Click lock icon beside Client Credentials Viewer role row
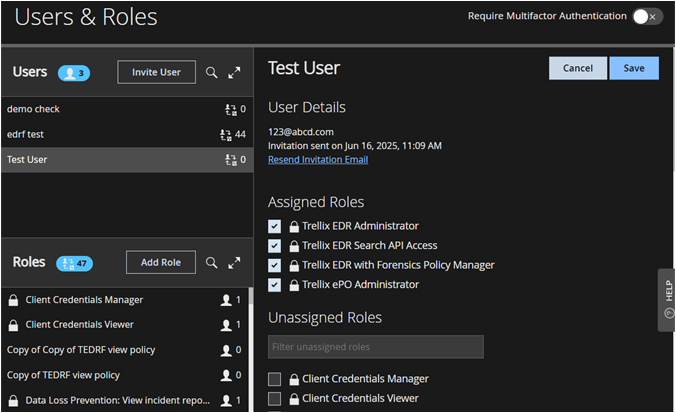The image size is (676, 413). click(13, 325)
